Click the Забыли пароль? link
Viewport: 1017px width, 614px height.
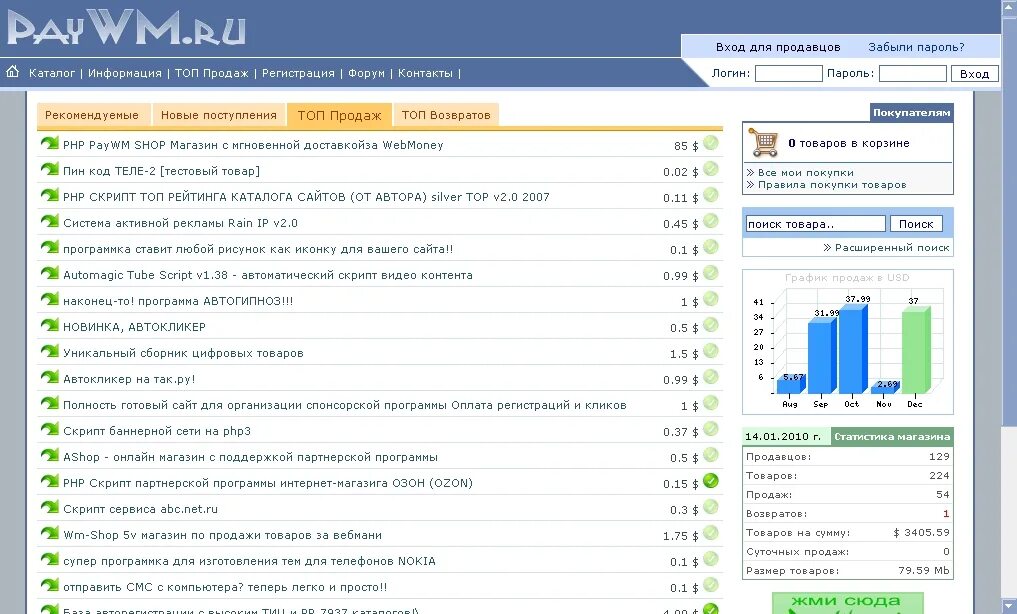click(x=916, y=47)
